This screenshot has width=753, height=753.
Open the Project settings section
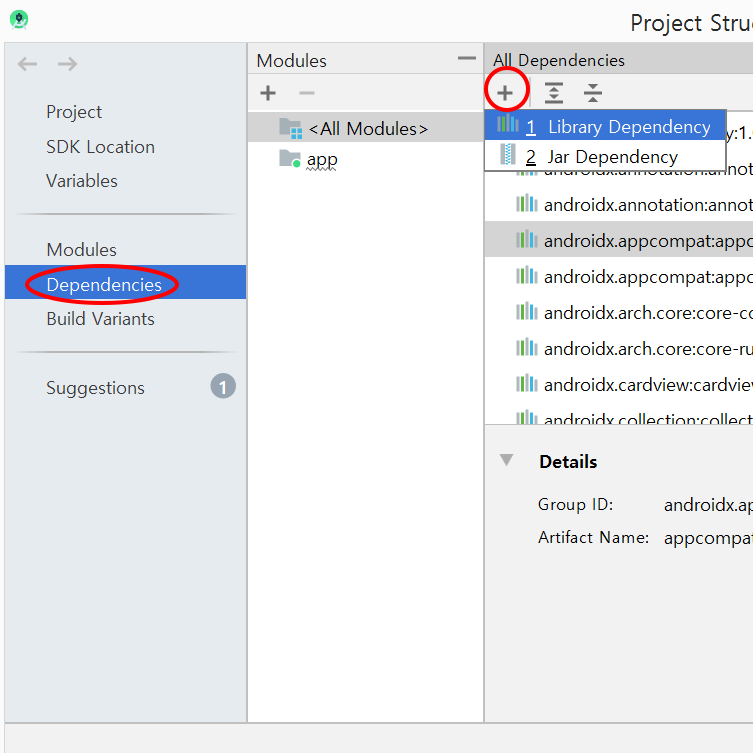74,112
